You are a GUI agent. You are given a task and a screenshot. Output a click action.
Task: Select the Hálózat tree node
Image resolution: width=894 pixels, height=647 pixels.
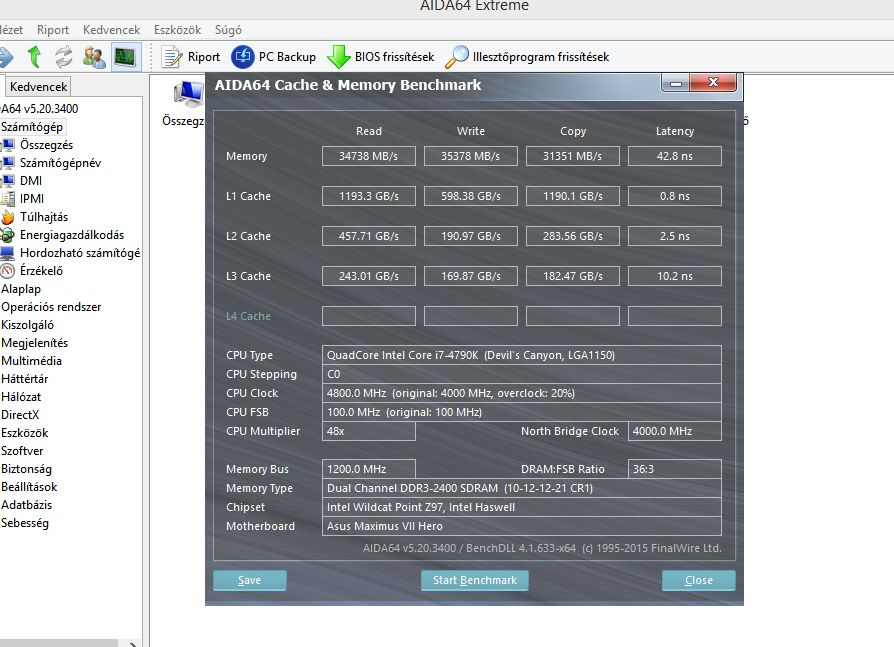coord(21,397)
